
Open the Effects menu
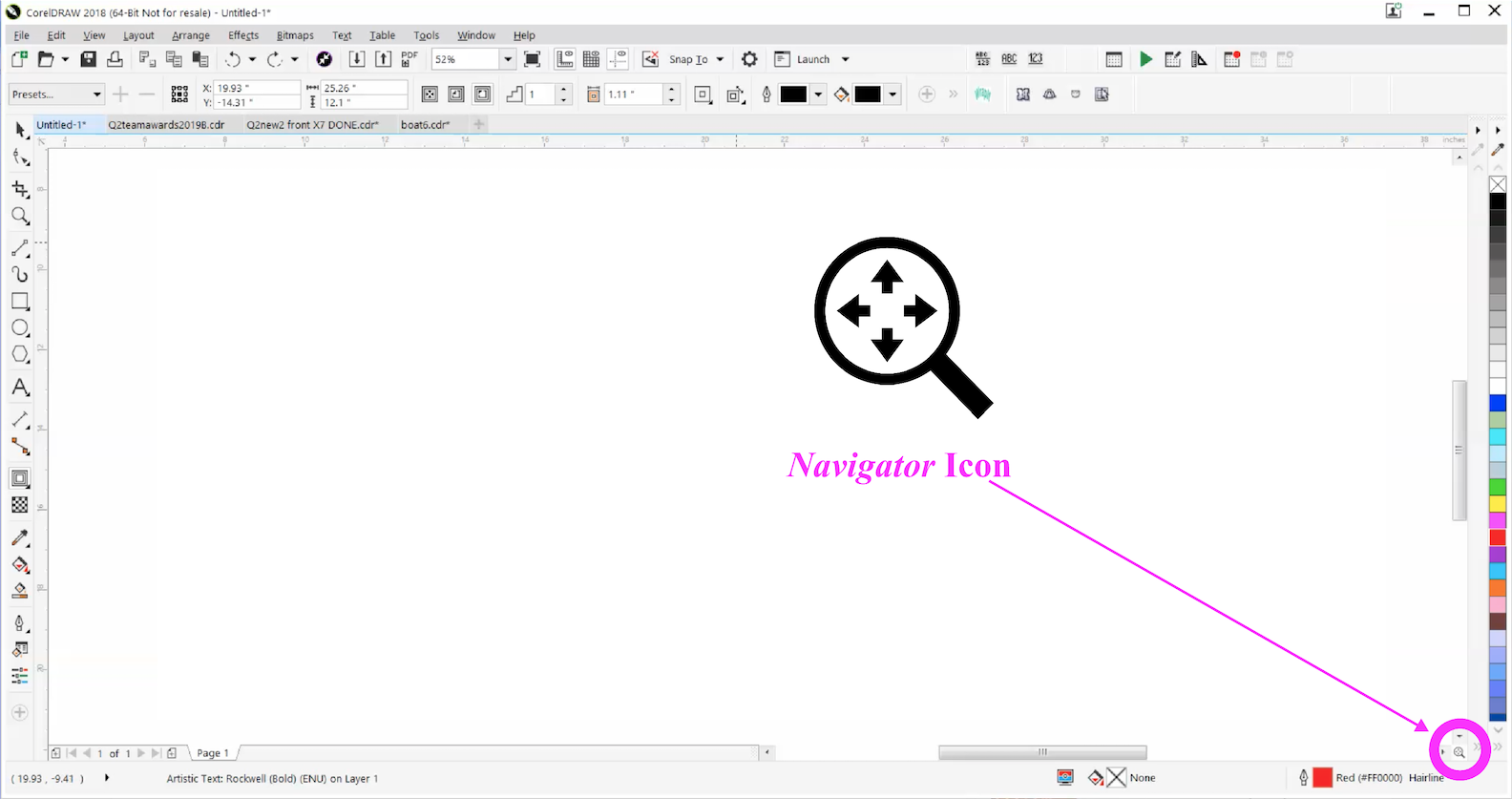coord(243,35)
